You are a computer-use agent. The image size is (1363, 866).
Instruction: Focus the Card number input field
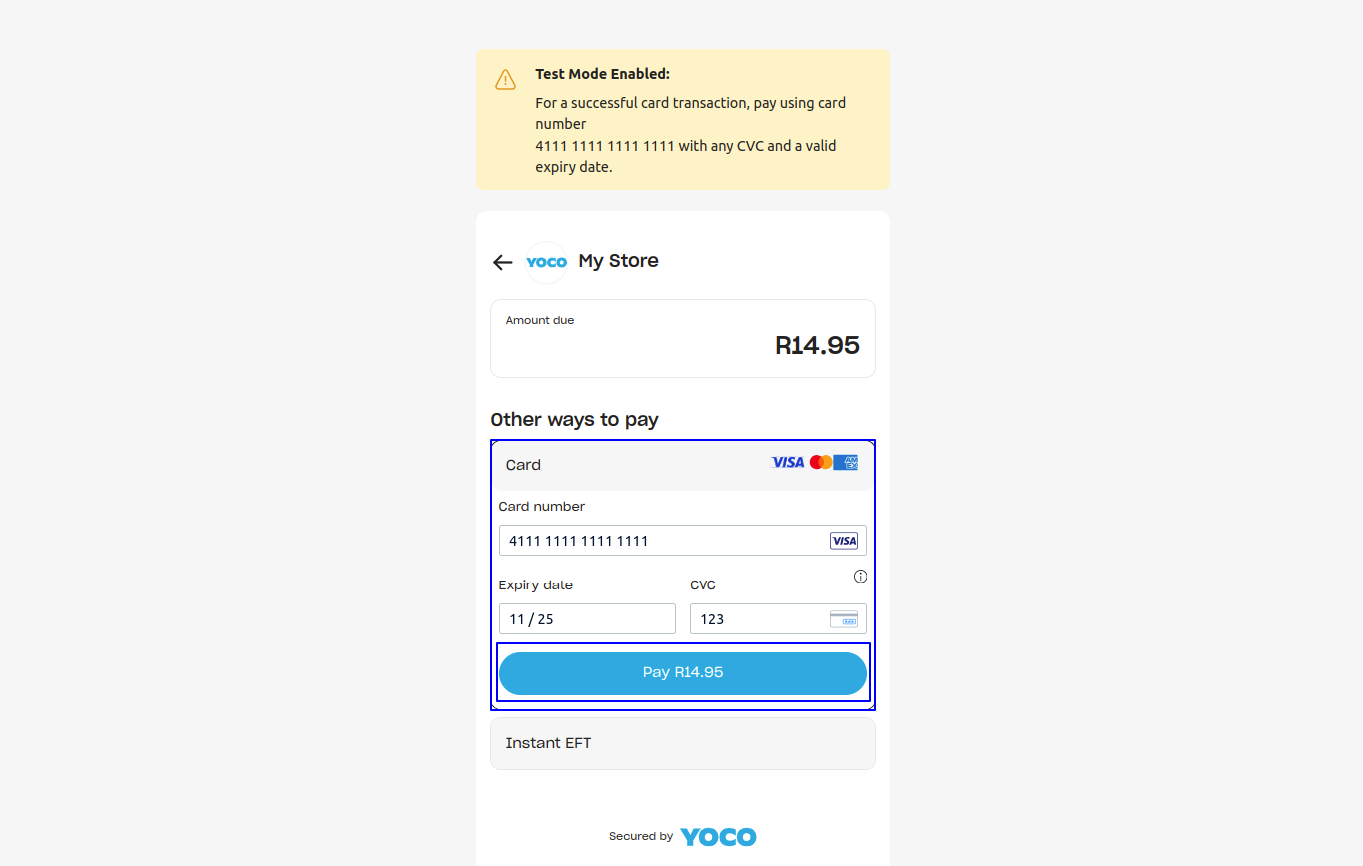pos(660,541)
